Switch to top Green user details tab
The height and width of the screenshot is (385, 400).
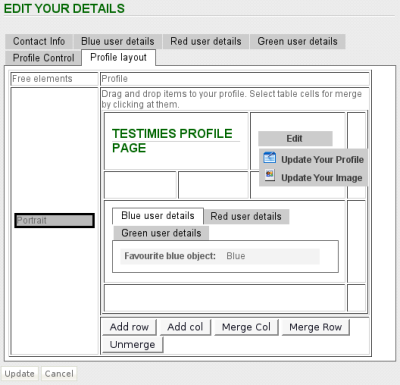[297, 41]
